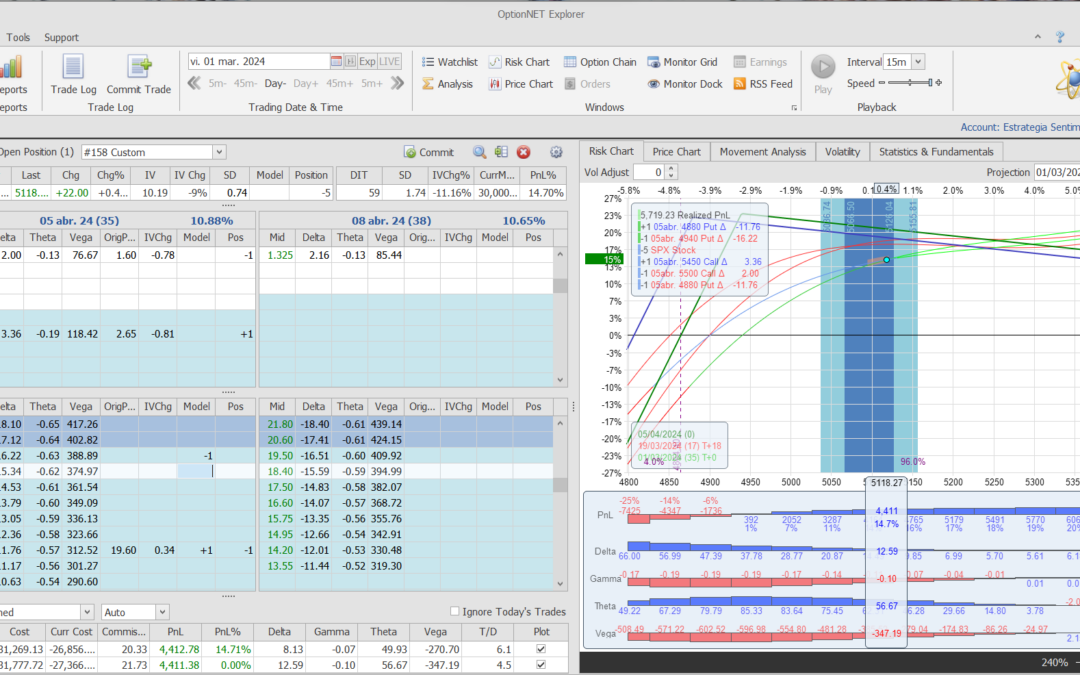Expand the Auto dropdown
Screen dimensions: 1080x675
162,612
